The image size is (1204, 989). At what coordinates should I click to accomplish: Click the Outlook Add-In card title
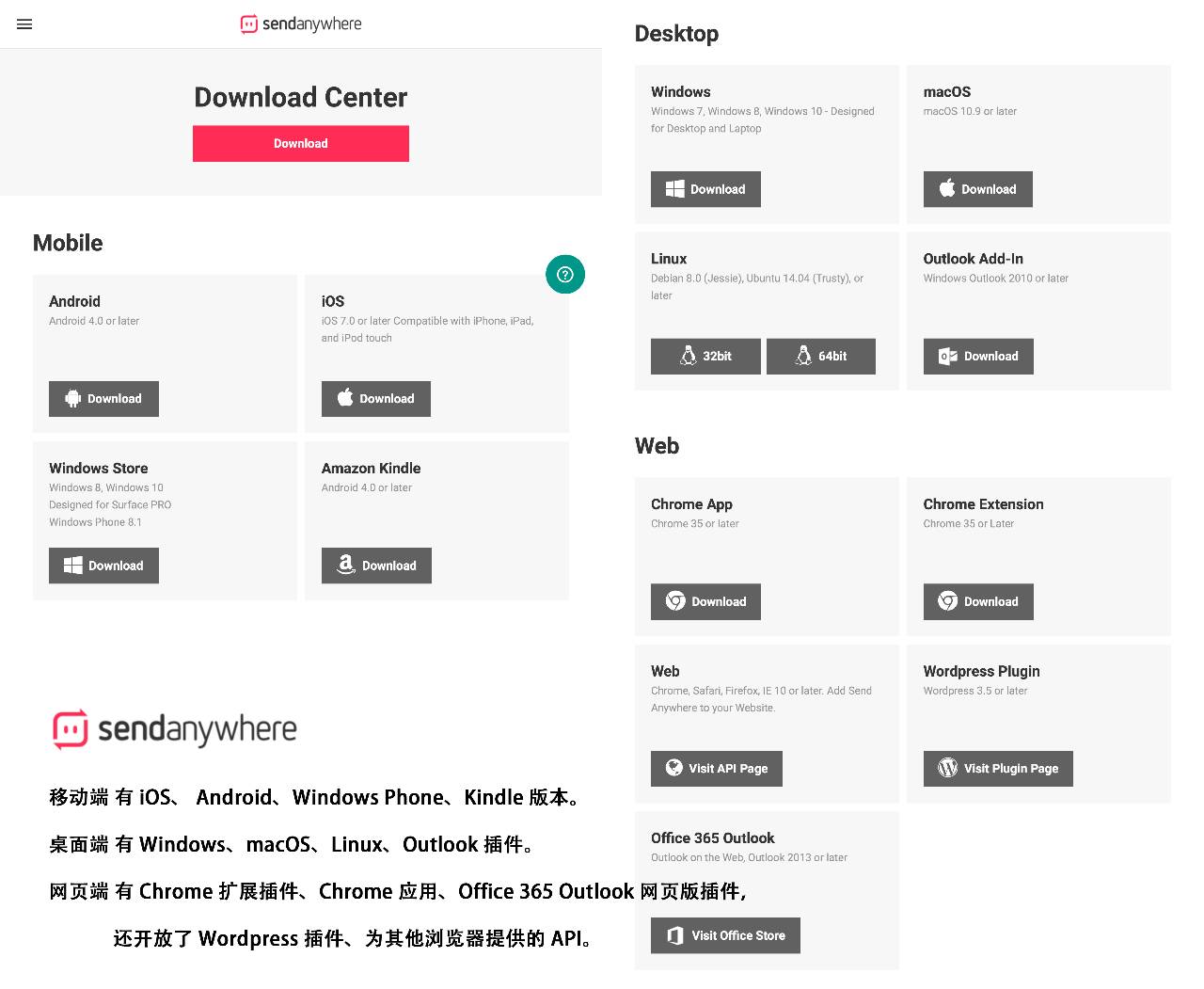[974, 259]
